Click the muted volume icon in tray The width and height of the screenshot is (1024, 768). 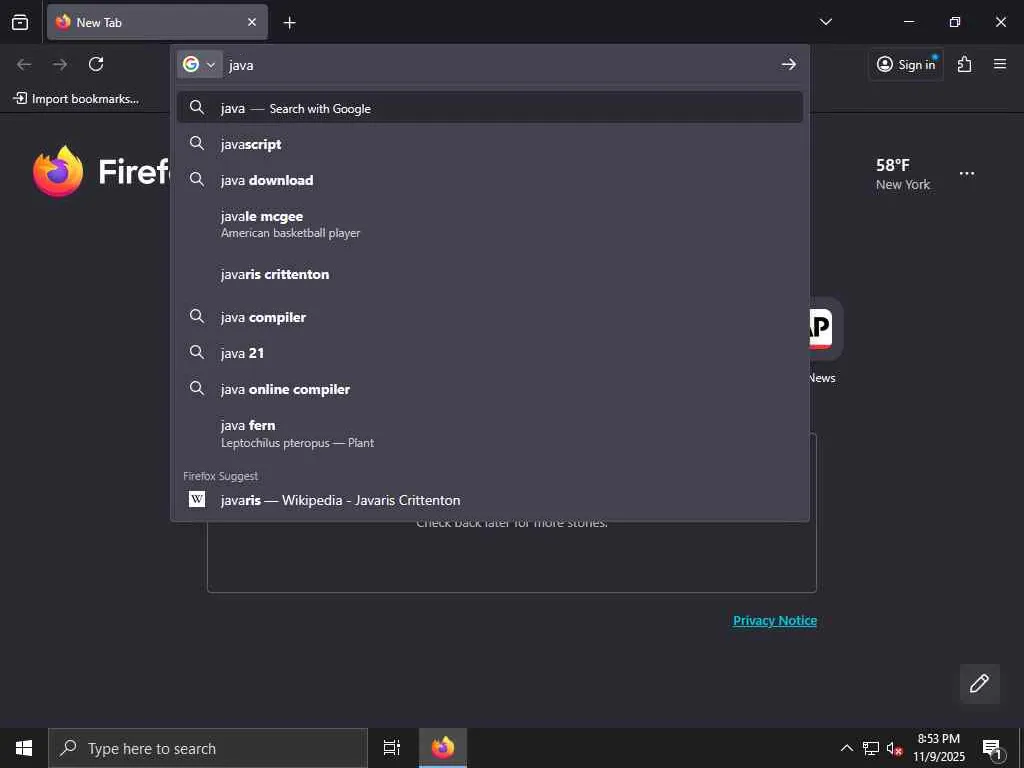894,748
